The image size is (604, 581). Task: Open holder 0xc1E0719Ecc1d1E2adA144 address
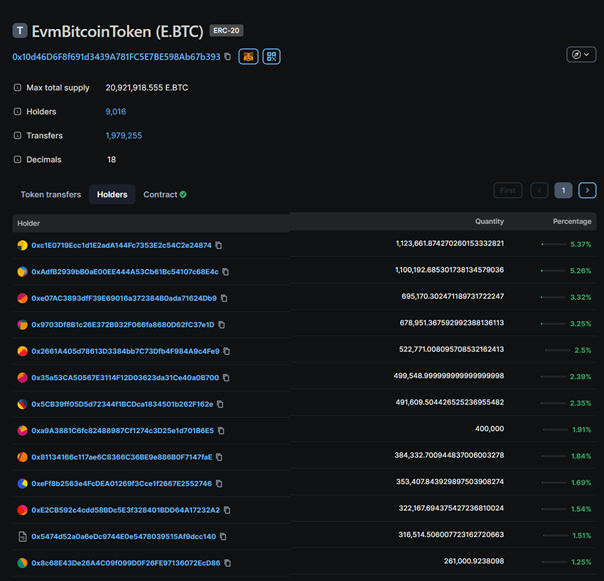pyautogui.click(x=121, y=245)
